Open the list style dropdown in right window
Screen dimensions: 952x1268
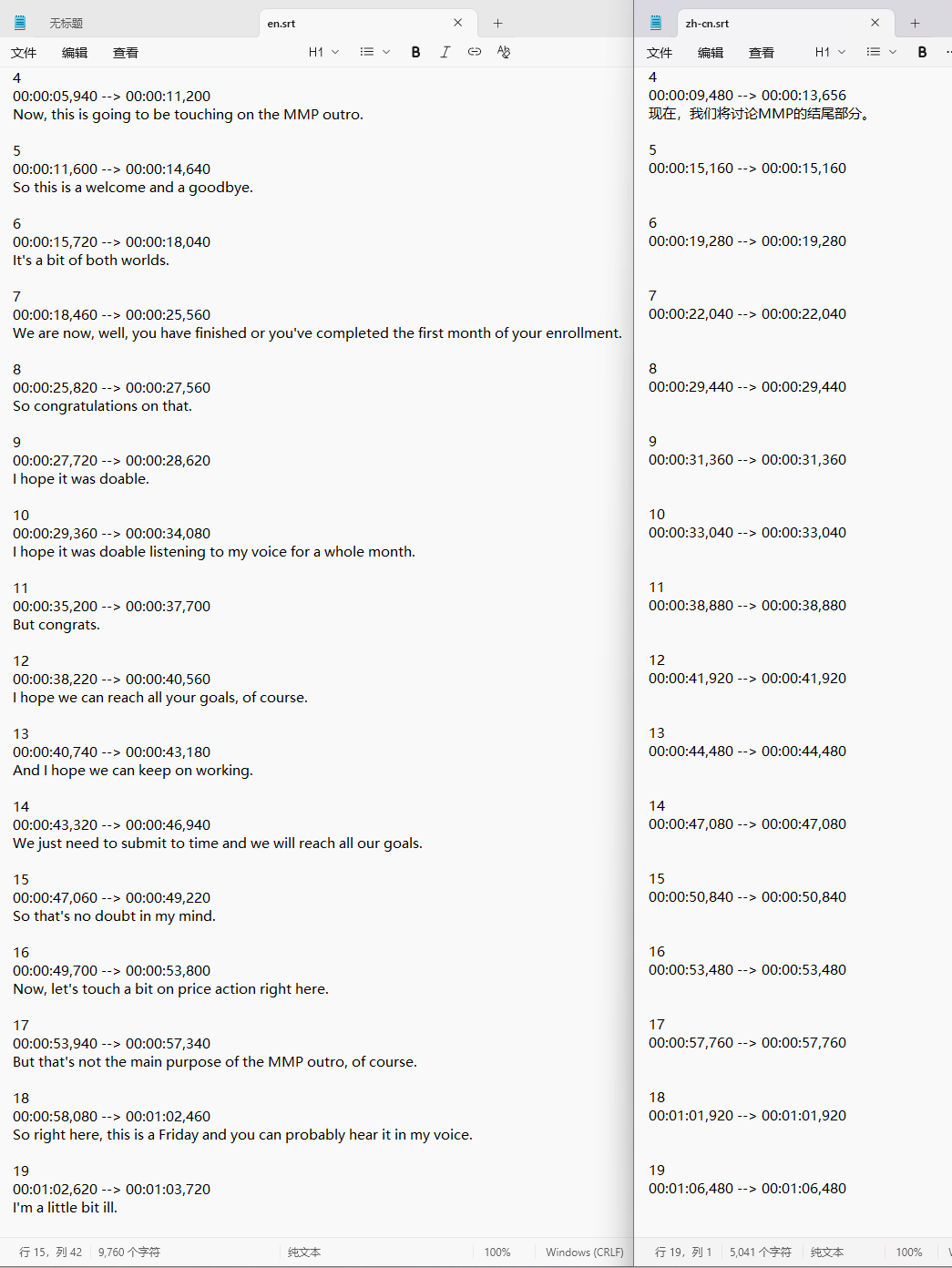click(x=881, y=52)
